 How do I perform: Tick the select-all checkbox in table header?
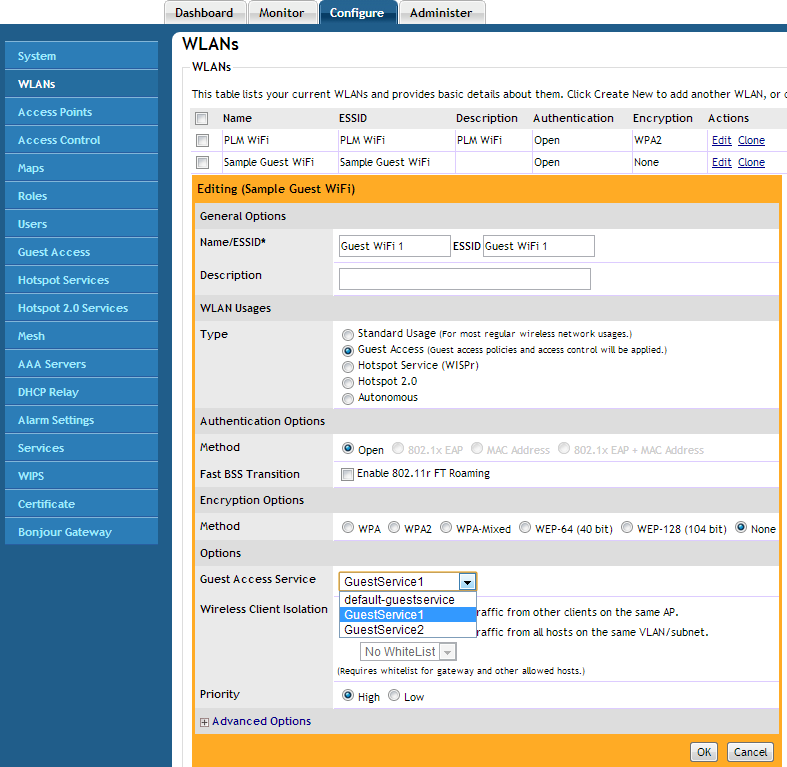[202, 118]
